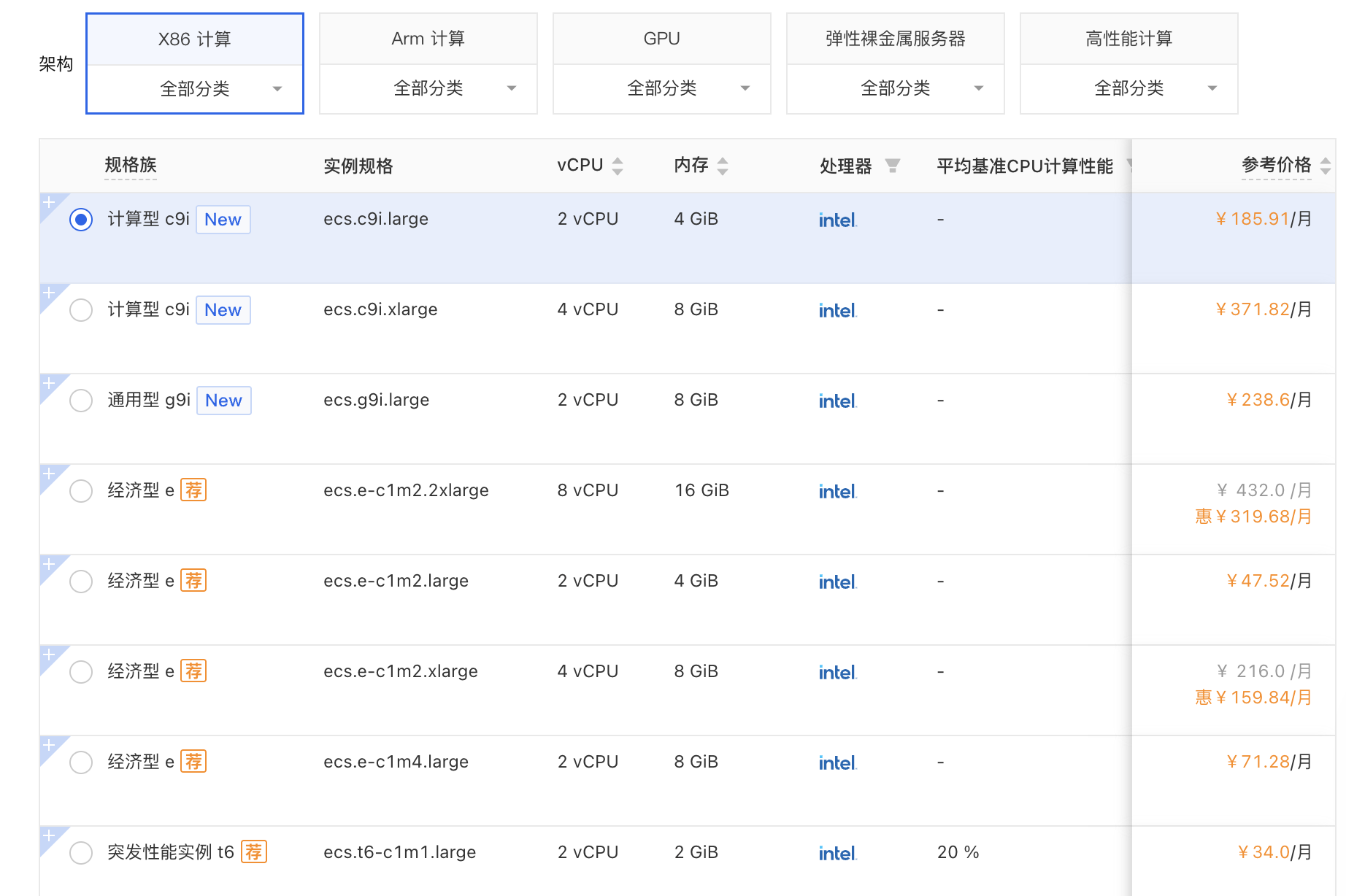The height and width of the screenshot is (896, 1346).
Task: Select the ecs.g9i.large radio button
Action: 81,401
